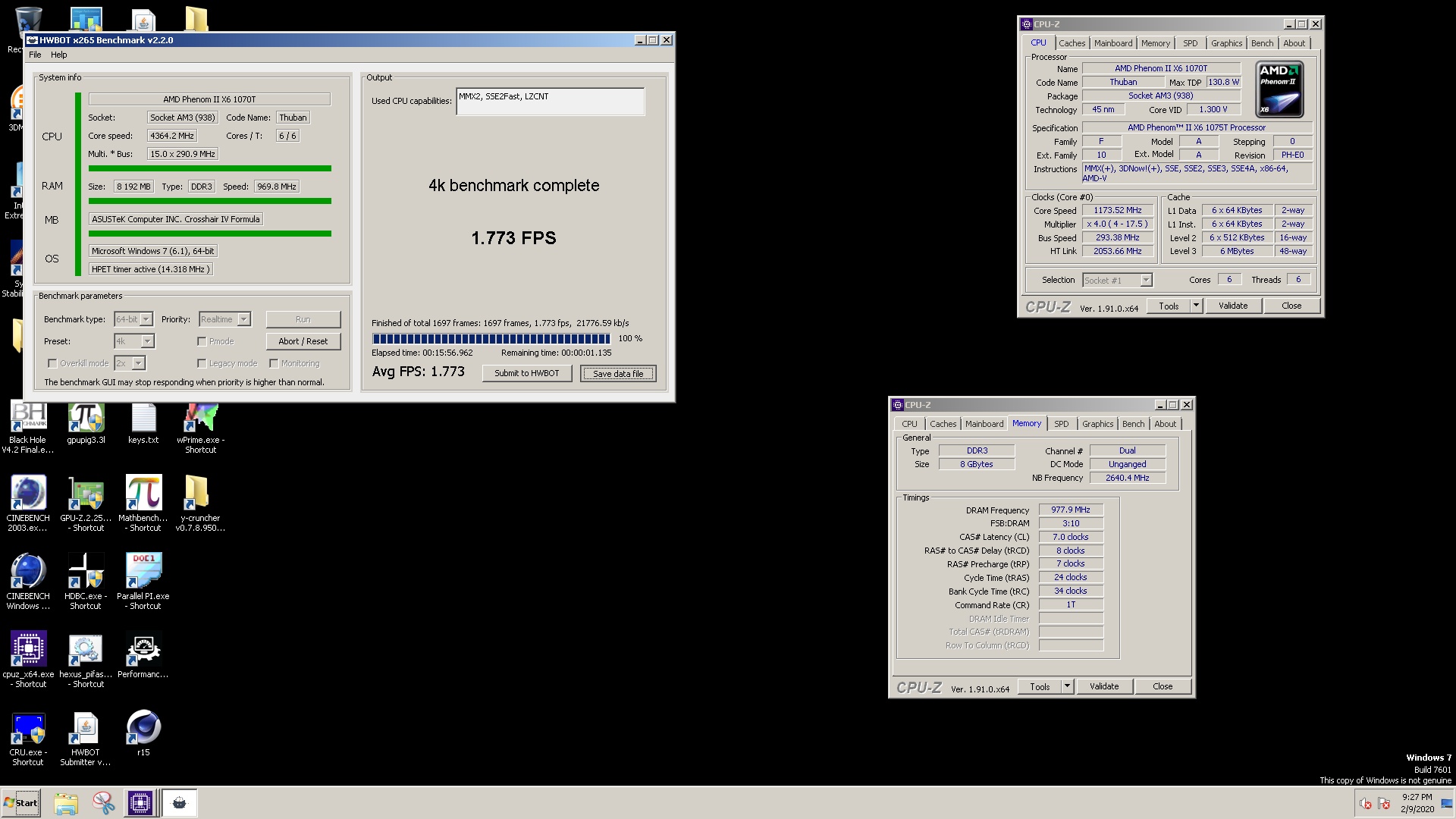Click the action center flag tray icon
1456x819 pixels.
[x=1383, y=804]
